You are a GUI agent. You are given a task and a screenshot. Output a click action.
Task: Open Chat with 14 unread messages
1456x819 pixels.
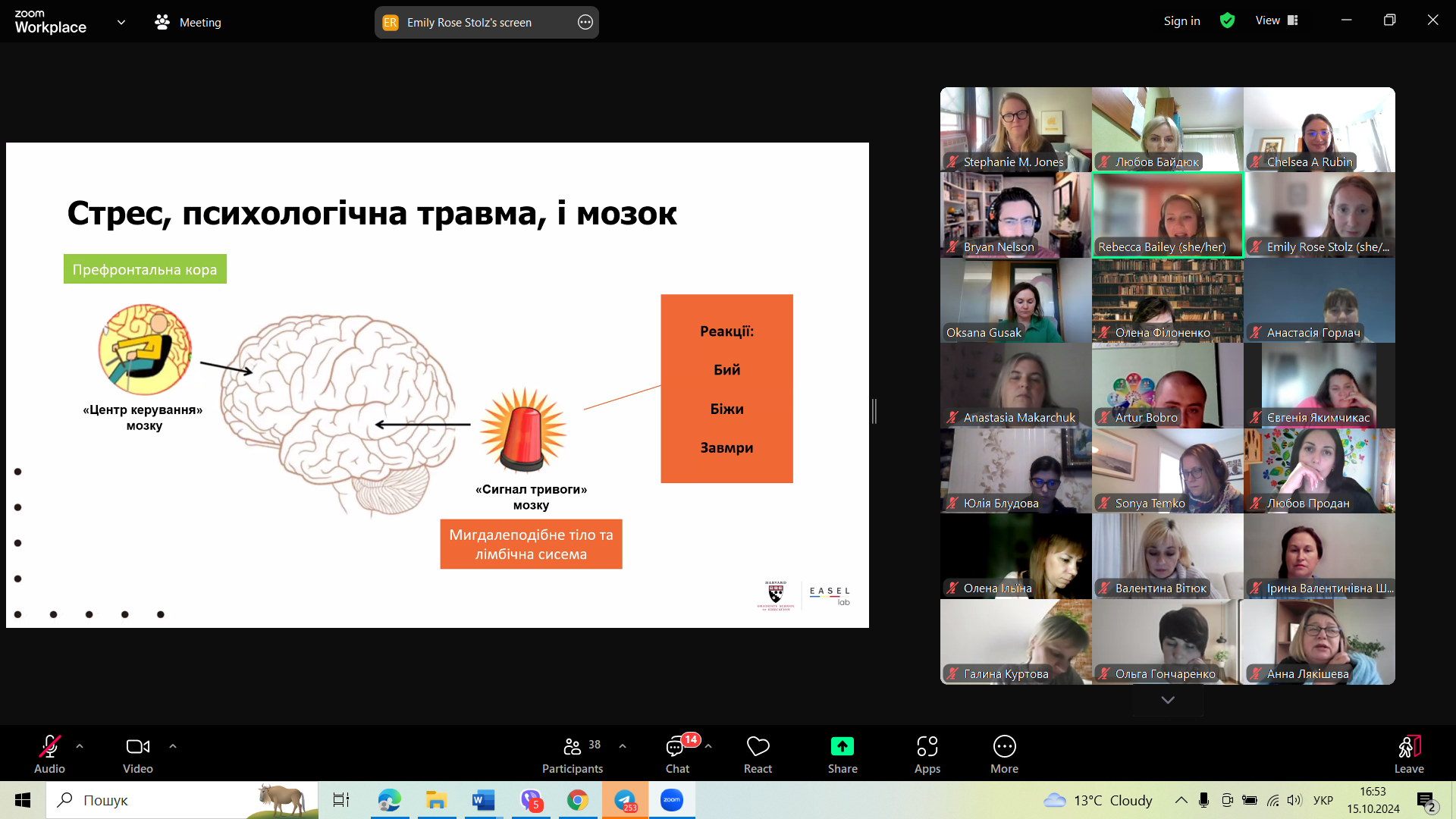pyautogui.click(x=677, y=754)
